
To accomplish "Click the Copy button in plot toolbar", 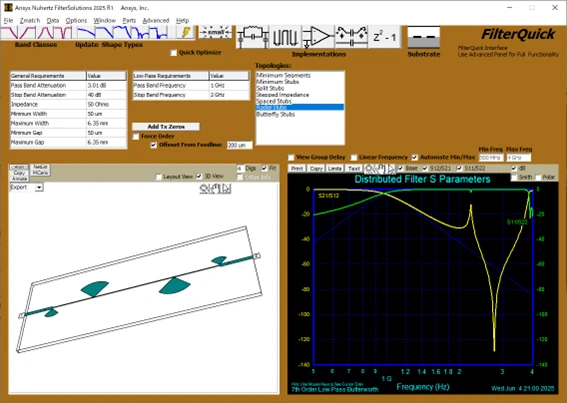I will tap(316, 169).
